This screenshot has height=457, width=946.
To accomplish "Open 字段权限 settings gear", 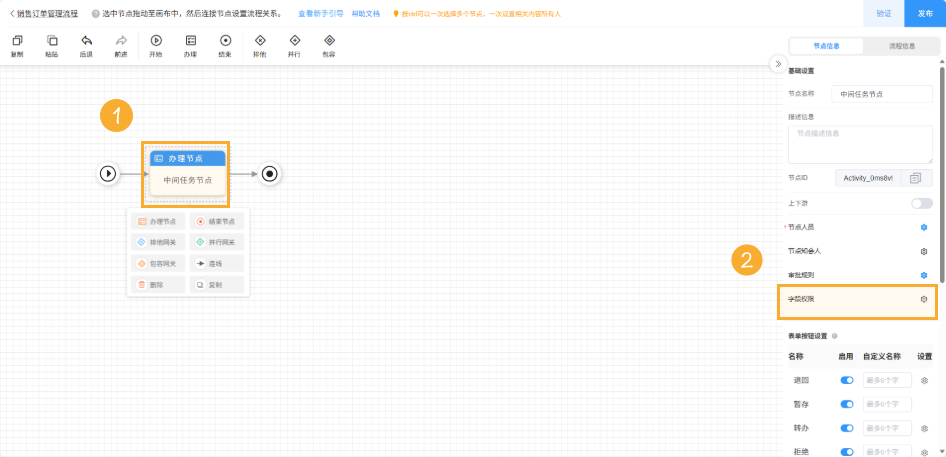I will (x=923, y=299).
